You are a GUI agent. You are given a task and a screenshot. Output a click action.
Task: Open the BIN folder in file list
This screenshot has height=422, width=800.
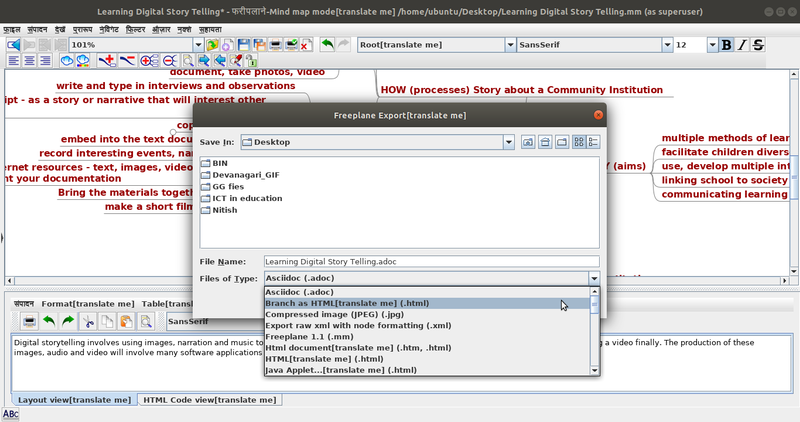pos(214,163)
